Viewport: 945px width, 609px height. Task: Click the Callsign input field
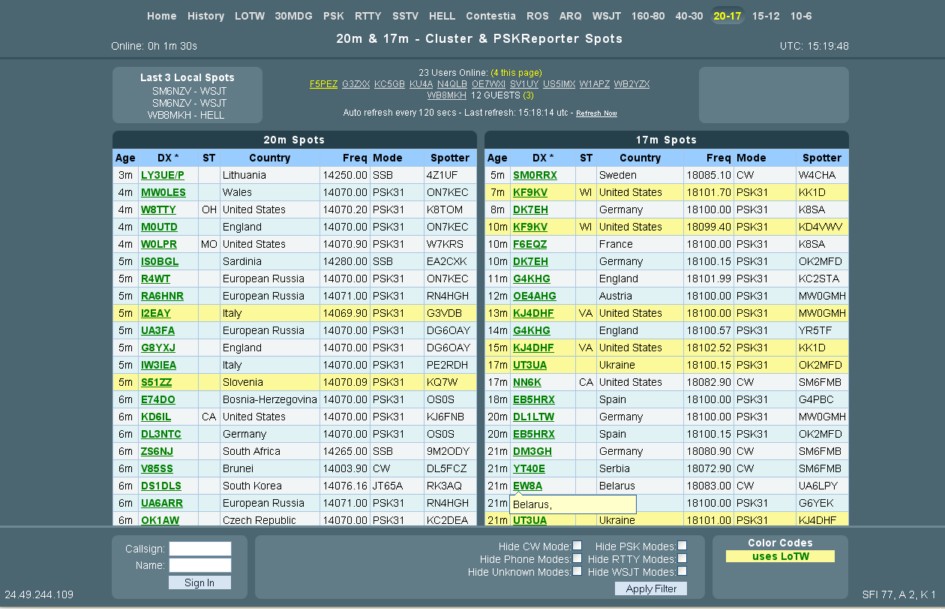coord(200,549)
